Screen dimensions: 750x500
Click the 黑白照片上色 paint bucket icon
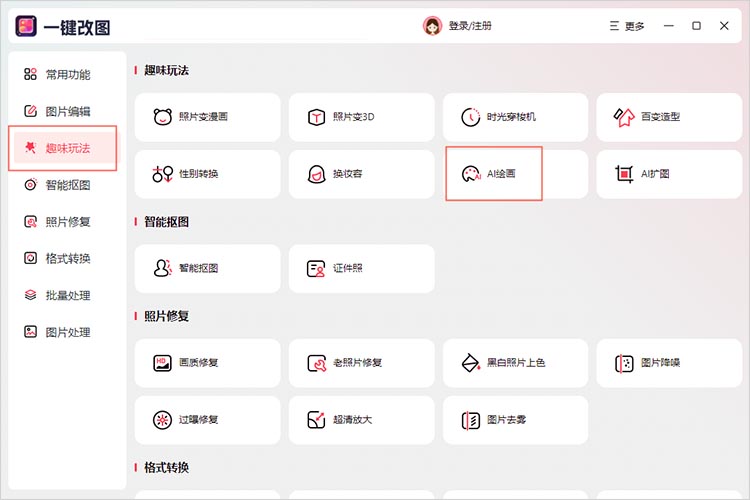pyautogui.click(x=471, y=363)
